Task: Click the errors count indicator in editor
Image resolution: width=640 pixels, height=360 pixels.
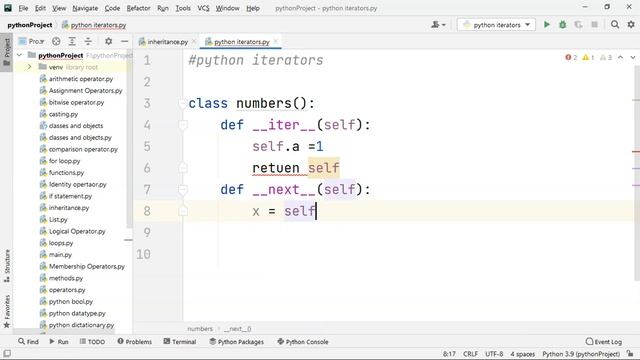Action: click(x=571, y=58)
